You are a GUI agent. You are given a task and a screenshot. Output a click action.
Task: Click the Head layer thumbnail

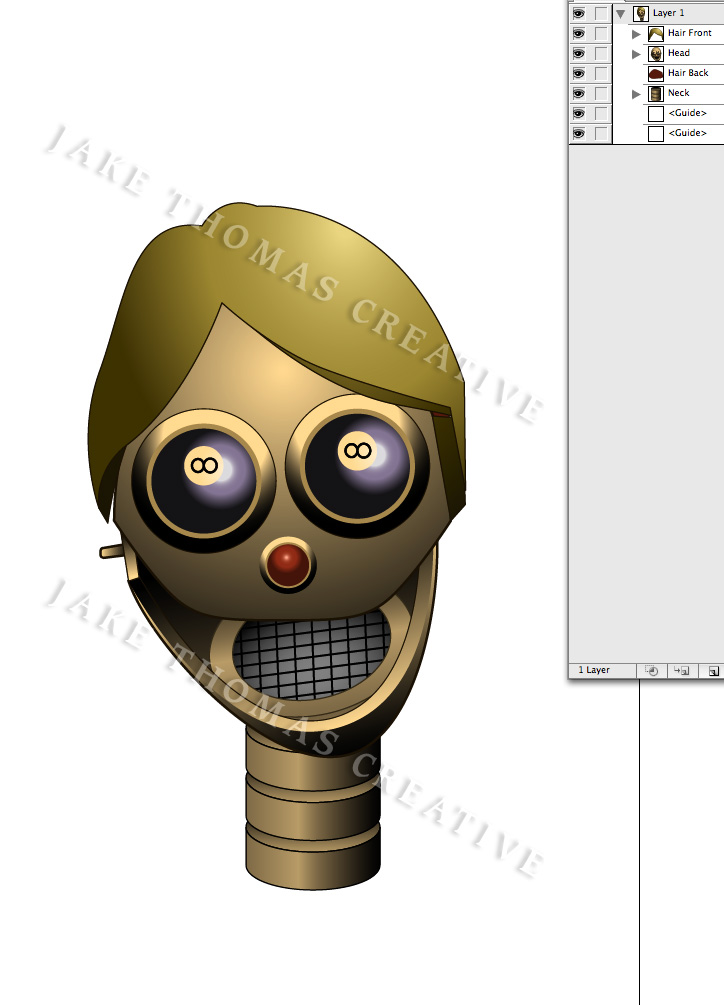655,54
